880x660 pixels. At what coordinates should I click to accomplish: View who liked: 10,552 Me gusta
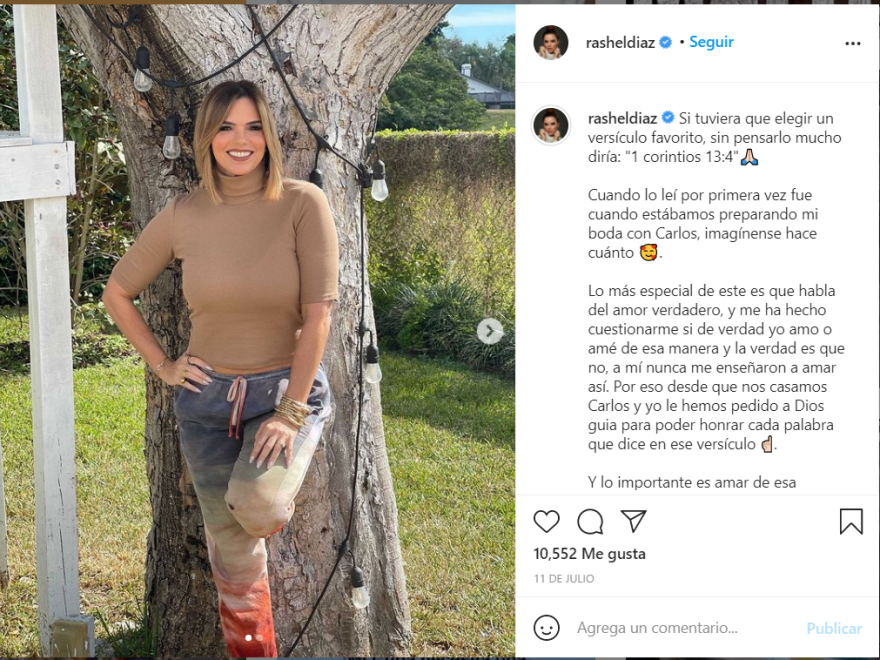click(589, 554)
